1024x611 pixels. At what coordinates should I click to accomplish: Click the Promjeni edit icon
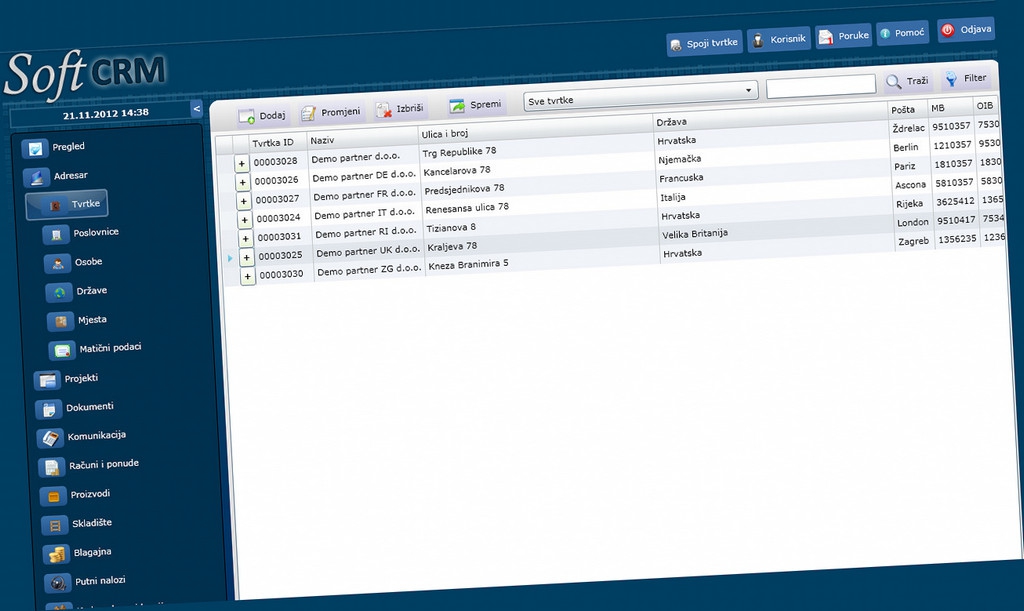coord(308,114)
